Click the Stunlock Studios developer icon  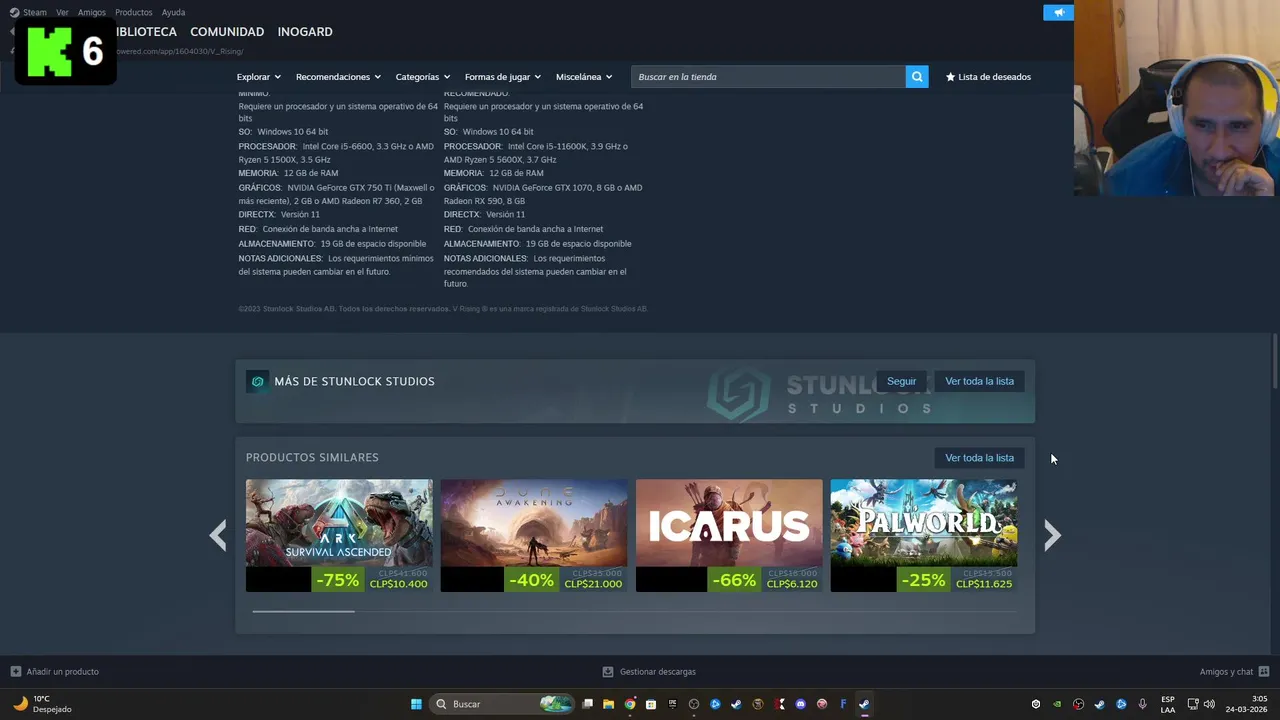tap(258, 381)
